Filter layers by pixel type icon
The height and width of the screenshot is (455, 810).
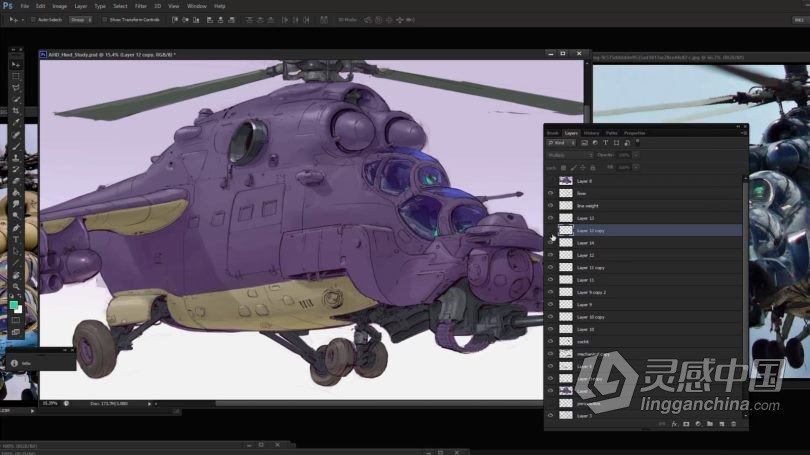pyautogui.click(x=584, y=143)
